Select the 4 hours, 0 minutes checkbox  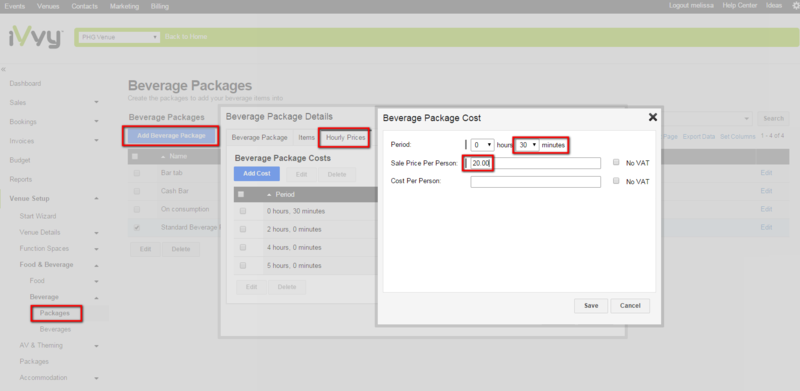243,247
